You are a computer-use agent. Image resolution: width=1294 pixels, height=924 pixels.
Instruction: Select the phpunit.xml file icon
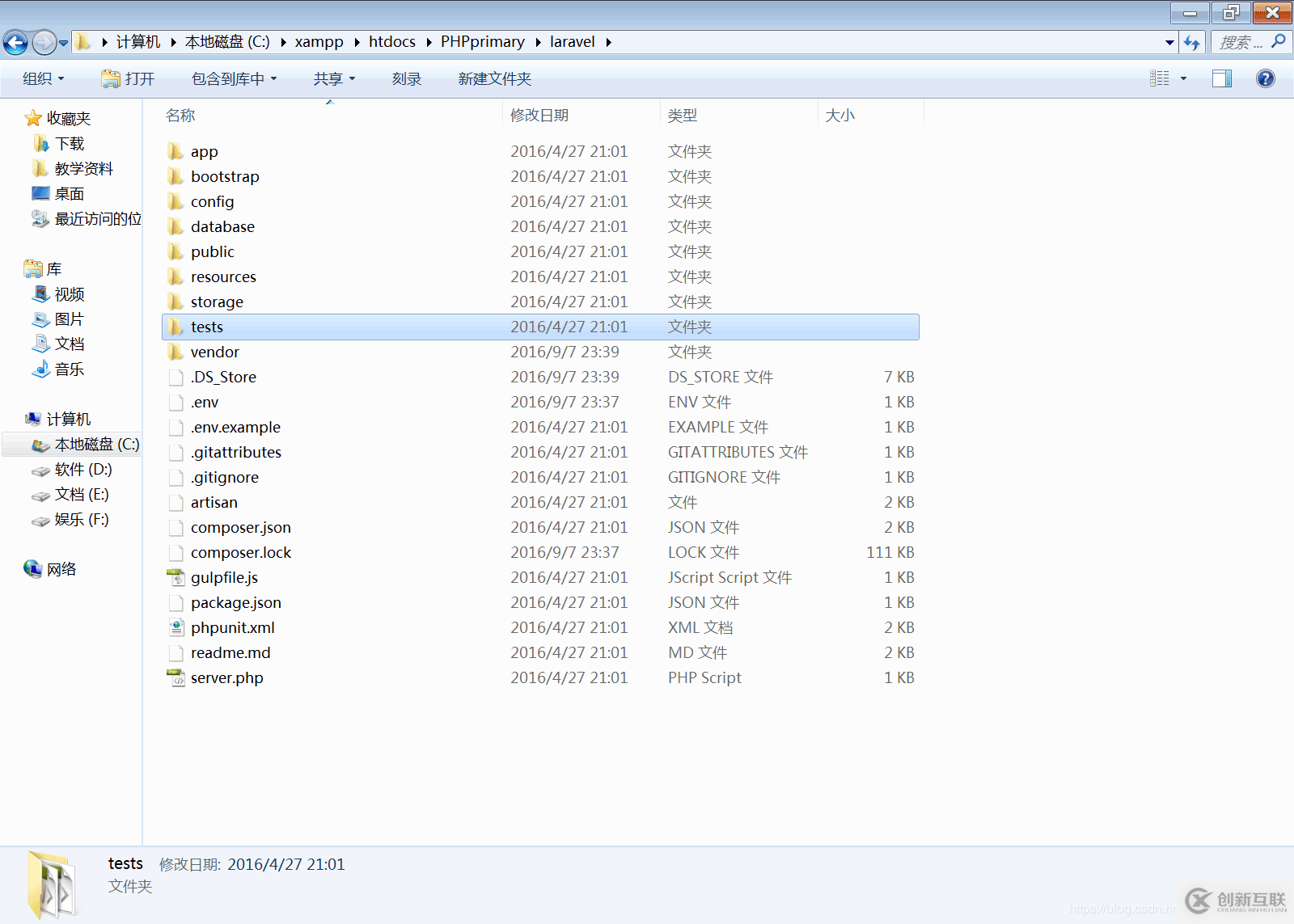[x=175, y=627]
